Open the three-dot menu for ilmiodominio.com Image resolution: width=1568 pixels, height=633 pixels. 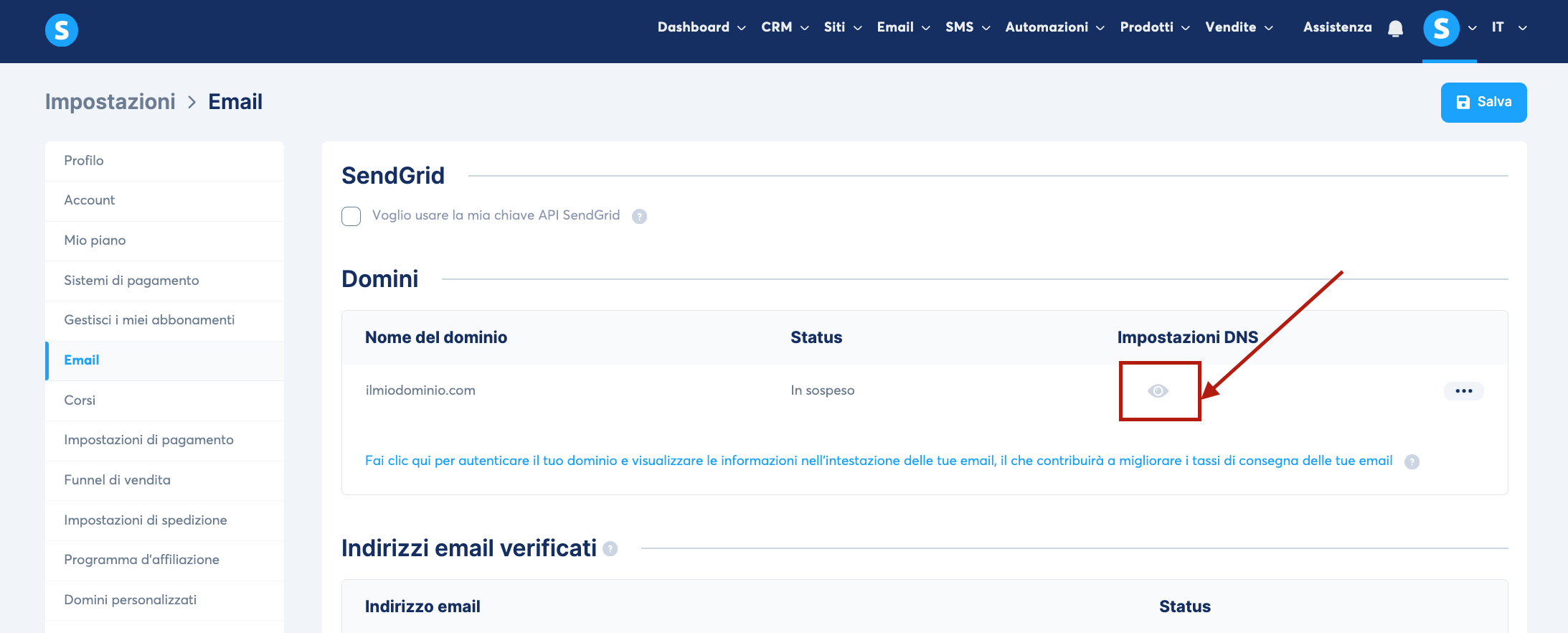click(x=1463, y=391)
